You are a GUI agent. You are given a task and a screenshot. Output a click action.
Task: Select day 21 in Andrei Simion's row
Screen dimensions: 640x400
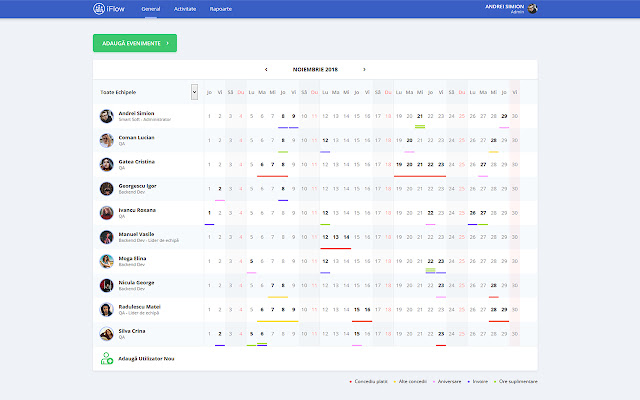(420, 114)
